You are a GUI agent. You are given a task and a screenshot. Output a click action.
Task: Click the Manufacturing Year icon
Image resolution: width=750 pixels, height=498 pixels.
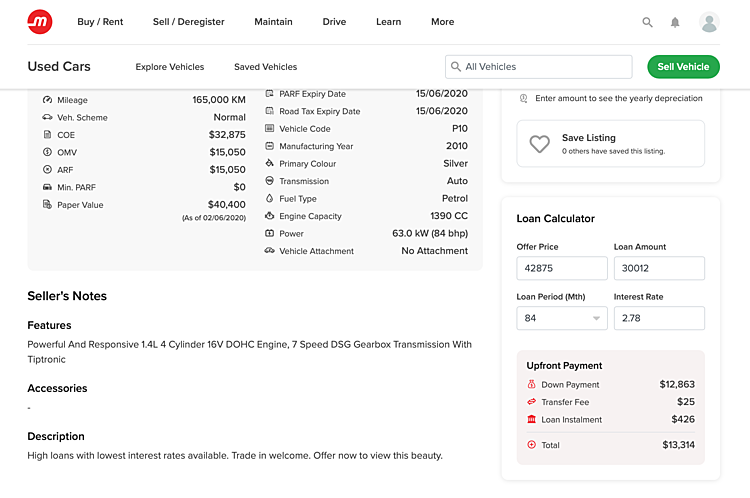pyautogui.click(x=269, y=146)
